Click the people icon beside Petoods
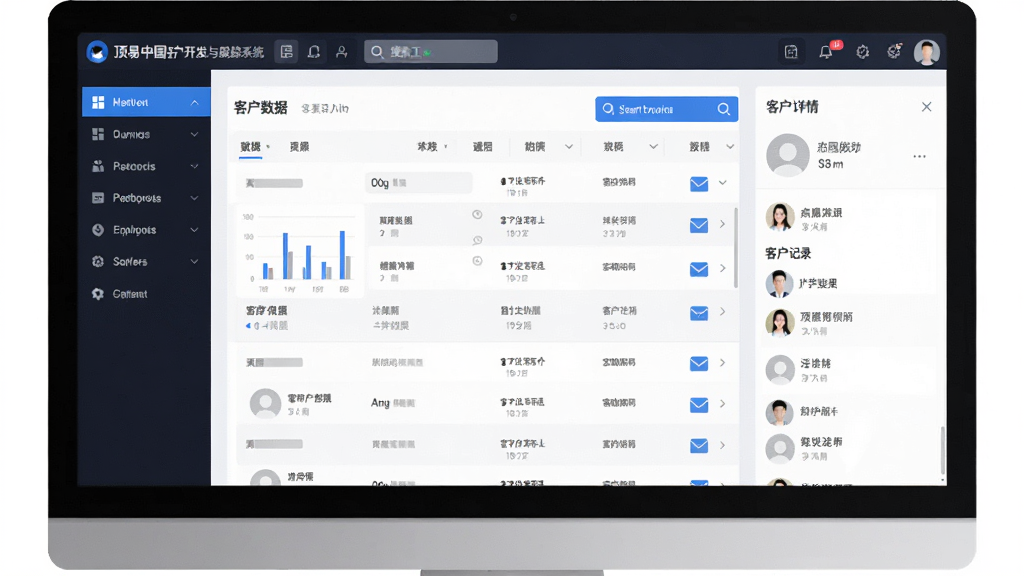The height and width of the screenshot is (576, 1024). pos(98,166)
